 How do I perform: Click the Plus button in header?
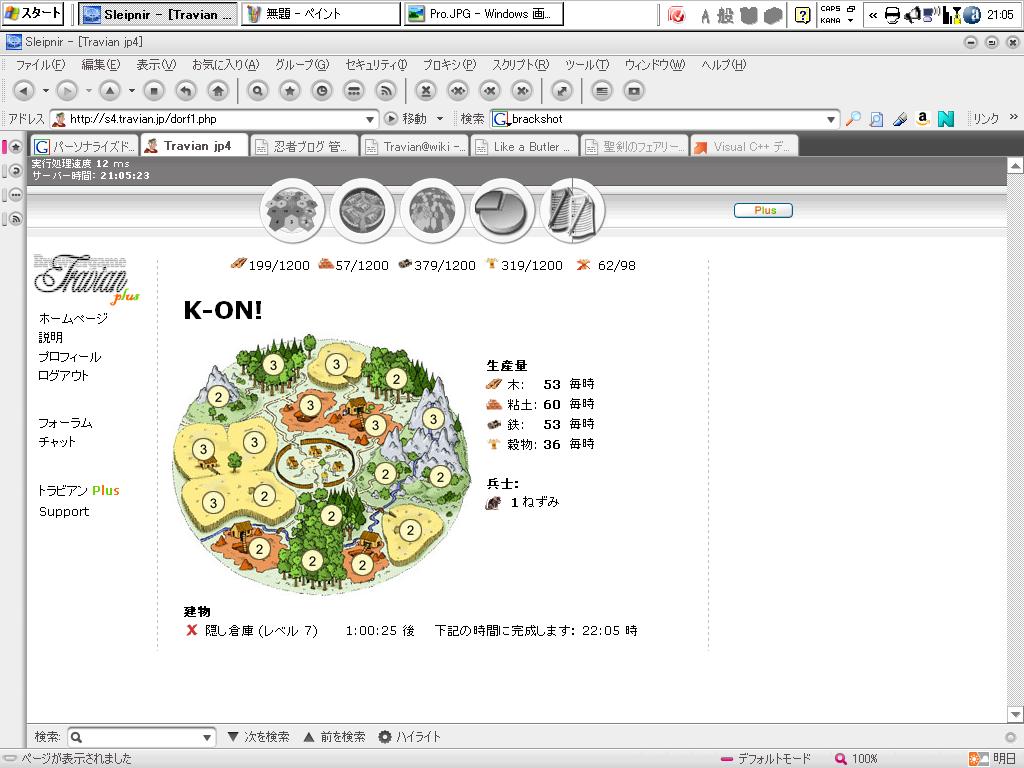click(763, 210)
